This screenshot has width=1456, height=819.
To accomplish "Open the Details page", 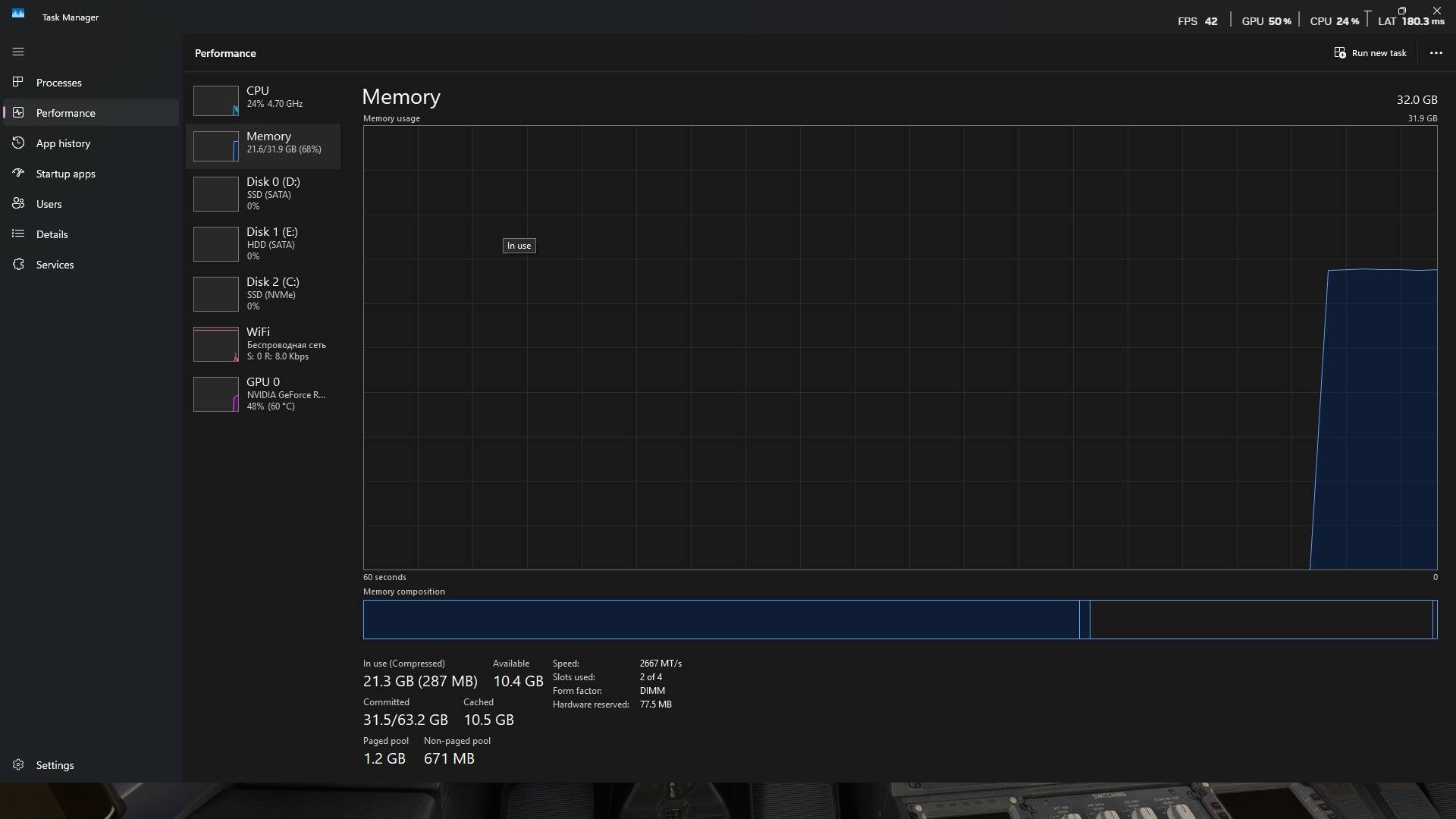I will coord(91,234).
